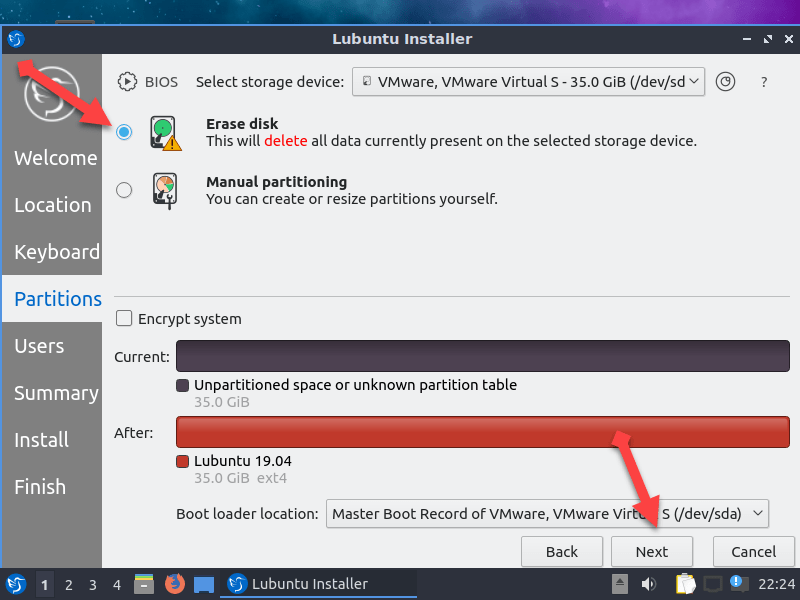Click the clipboard tray icon
Viewport: 800px width, 600px height.
tap(685, 584)
